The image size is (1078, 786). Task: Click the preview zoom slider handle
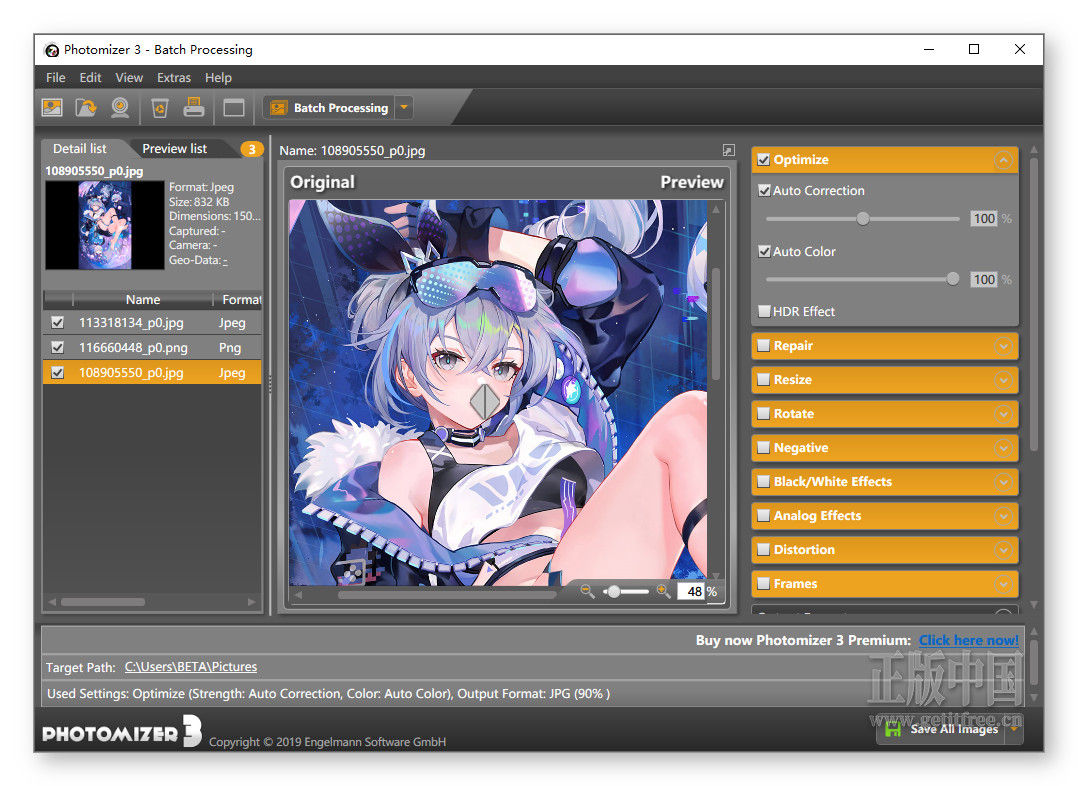click(614, 591)
